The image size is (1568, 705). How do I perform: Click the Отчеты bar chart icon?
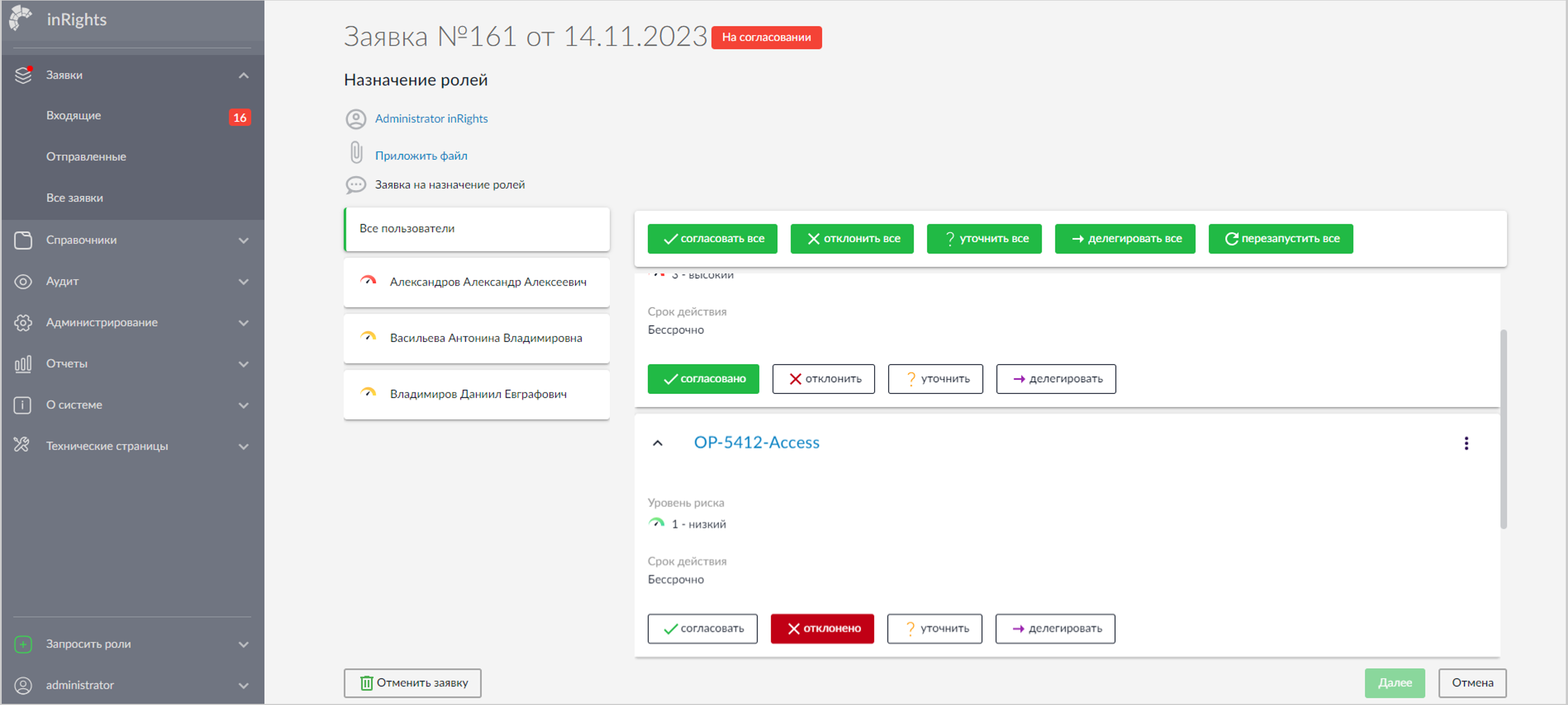pyautogui.click(x=23, y=364)
